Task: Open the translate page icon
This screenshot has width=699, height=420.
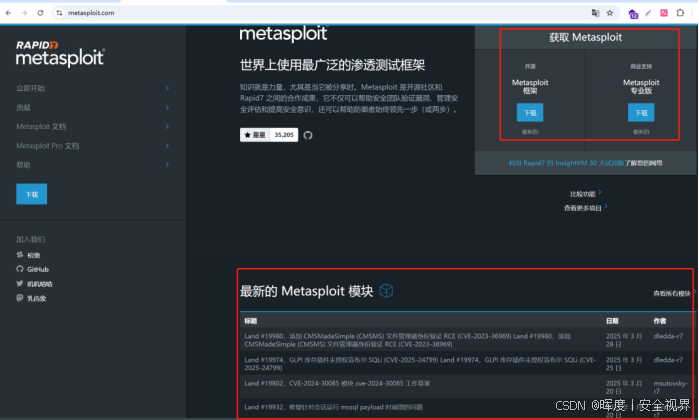Action: (595, 13)
